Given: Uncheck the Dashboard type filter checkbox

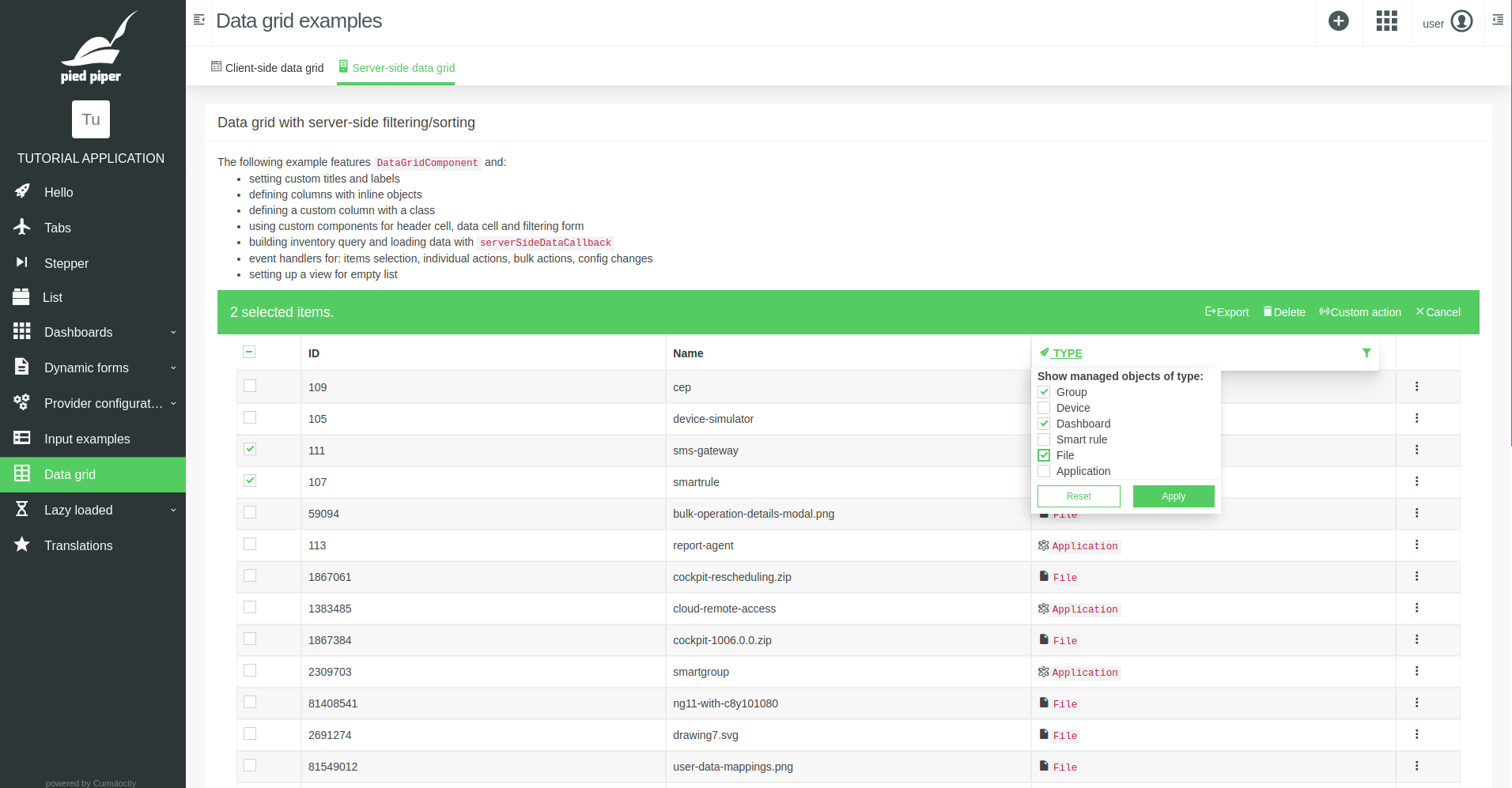Looking at the screenshot, I should (x=1044, y=424).
